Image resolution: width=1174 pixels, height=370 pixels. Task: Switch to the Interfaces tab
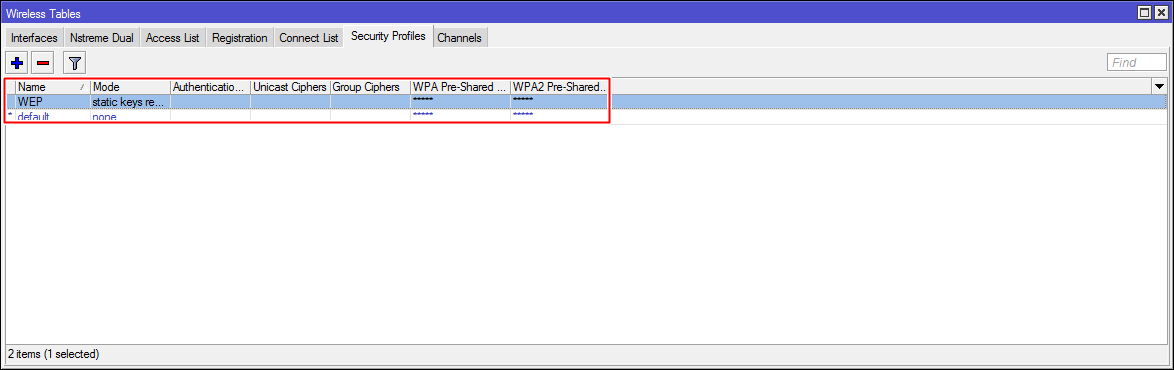pos(34,37)
